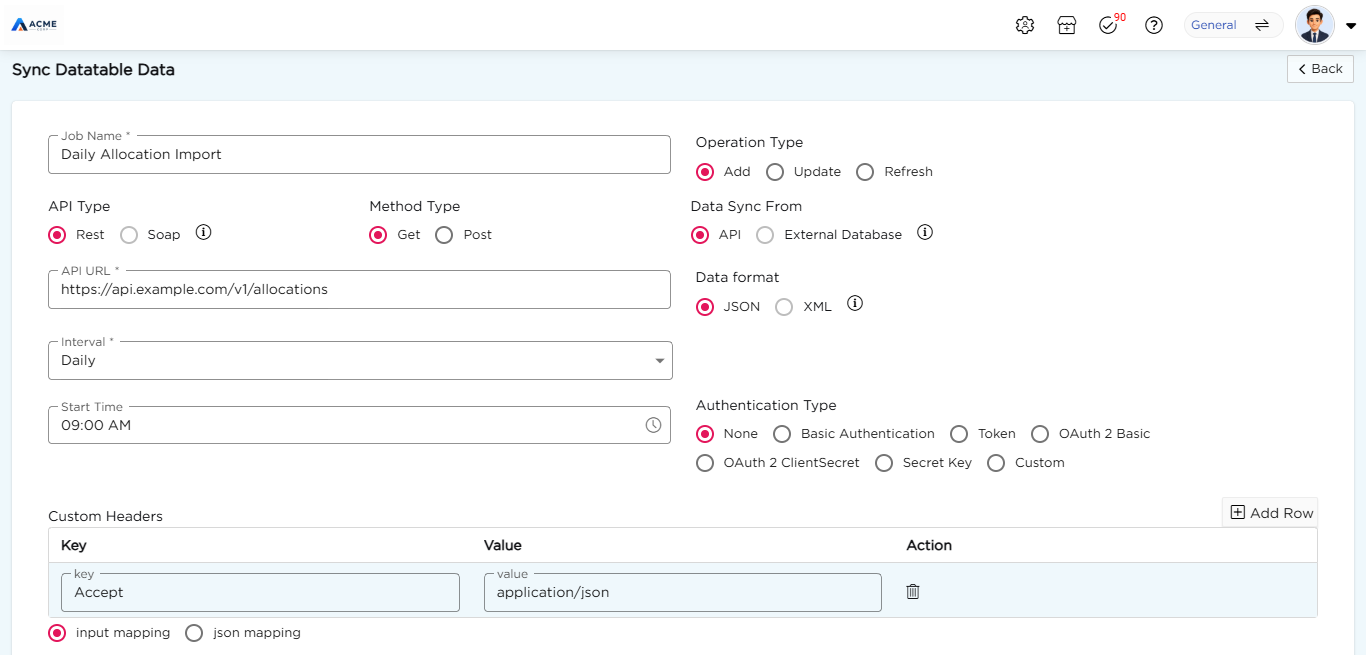Click the API URL input field
Image resolution: width=1366 pixels, height=655 pixels.
point(359,289)
